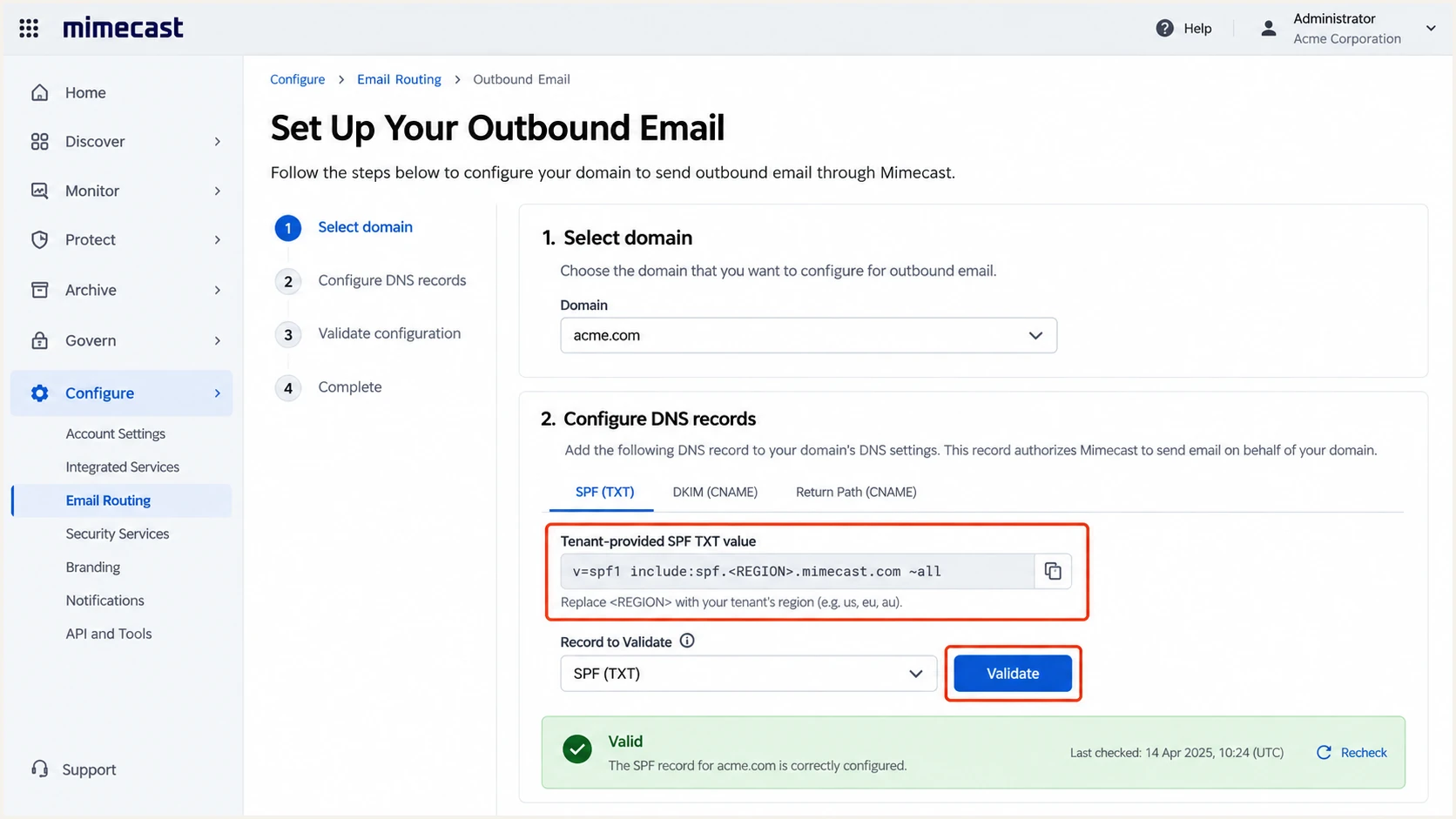Collapse the Configure menu chevron
The image size is (1456, 819).
(217, 393)
